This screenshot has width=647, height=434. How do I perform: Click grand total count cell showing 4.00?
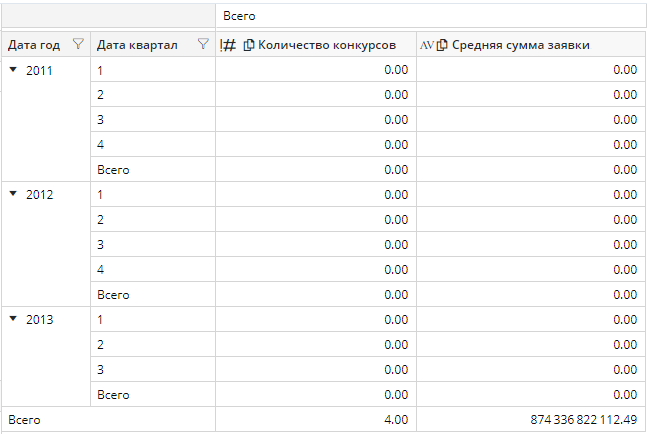[395, 420]
